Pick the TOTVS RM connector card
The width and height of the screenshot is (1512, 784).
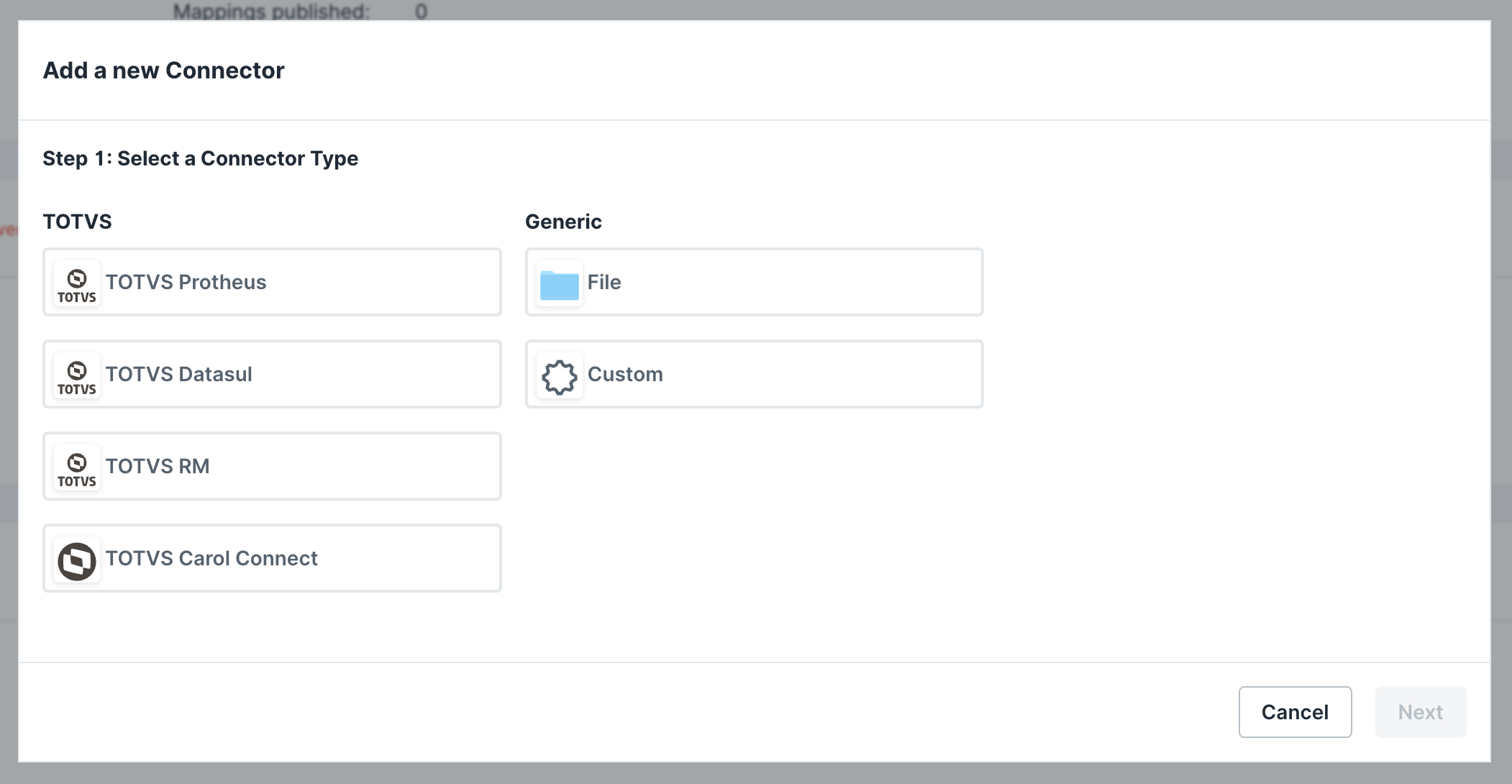[x=272, y=466]
